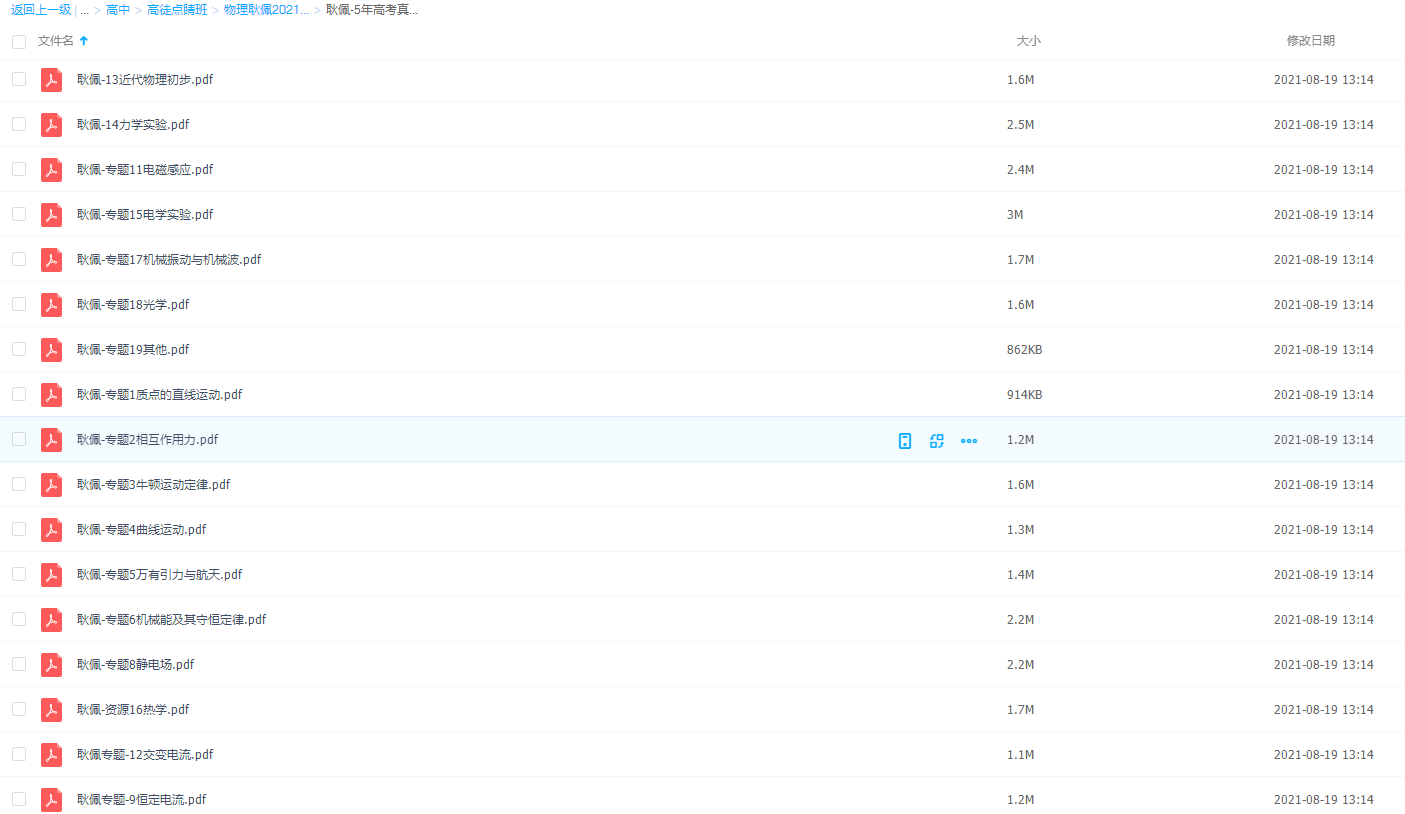Select checkbox for 耿佩-专题19其他.pdf
Screen dimensions: 1405x814
[19, 349]
